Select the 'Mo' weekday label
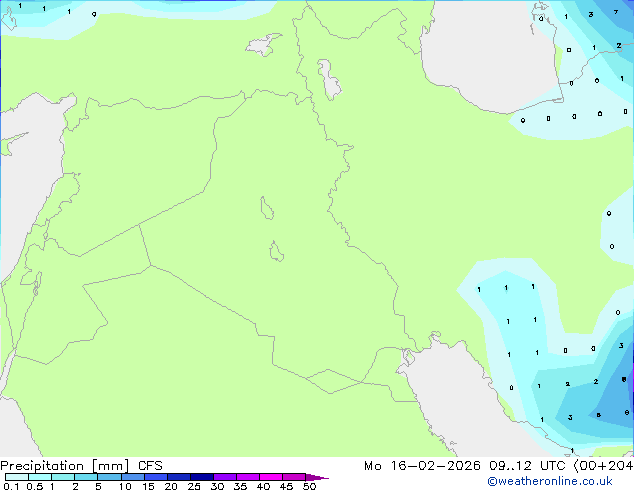The height and width of the screenshot is (490, 634). (x=373, y=466)
